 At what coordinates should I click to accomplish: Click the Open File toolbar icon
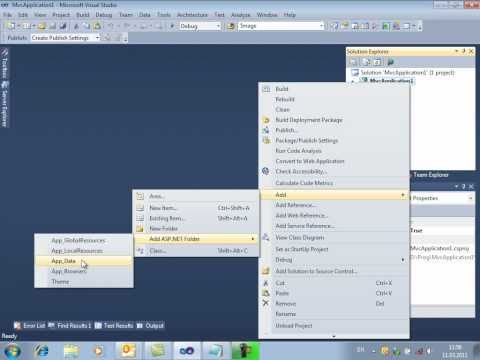pyautogui.click(x=42, y=26)
